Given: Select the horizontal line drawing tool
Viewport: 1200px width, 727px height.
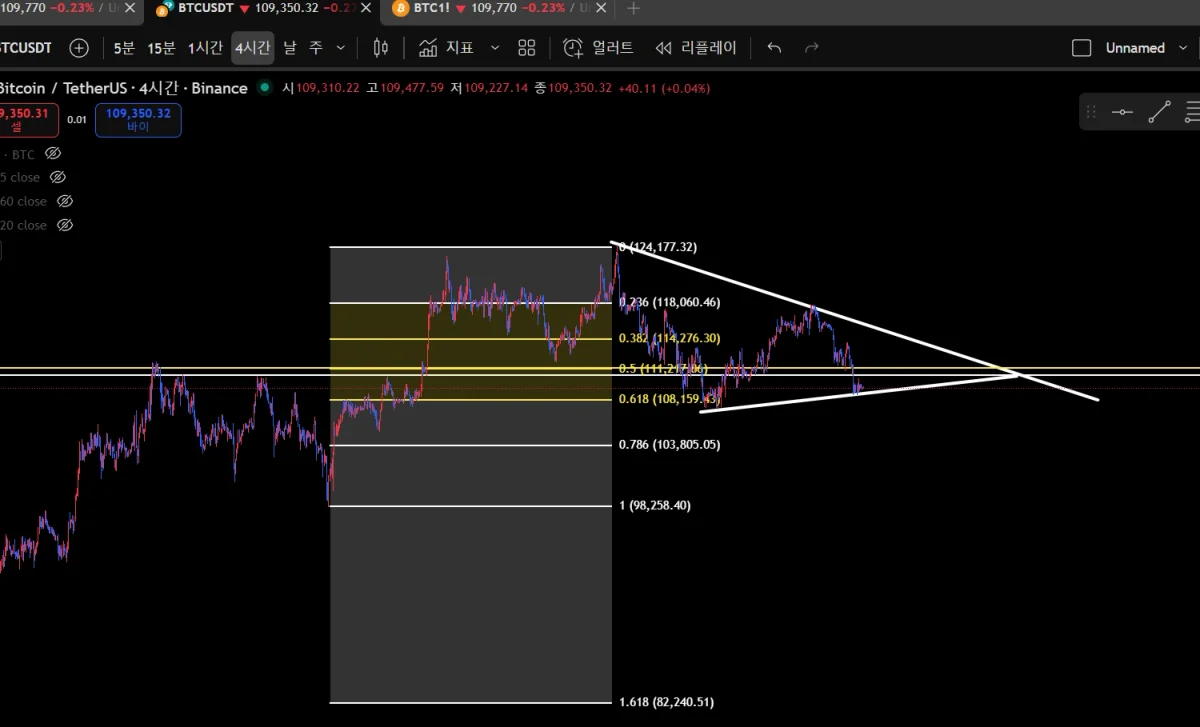Looking at the screenshot, I should pos(1122,112).
